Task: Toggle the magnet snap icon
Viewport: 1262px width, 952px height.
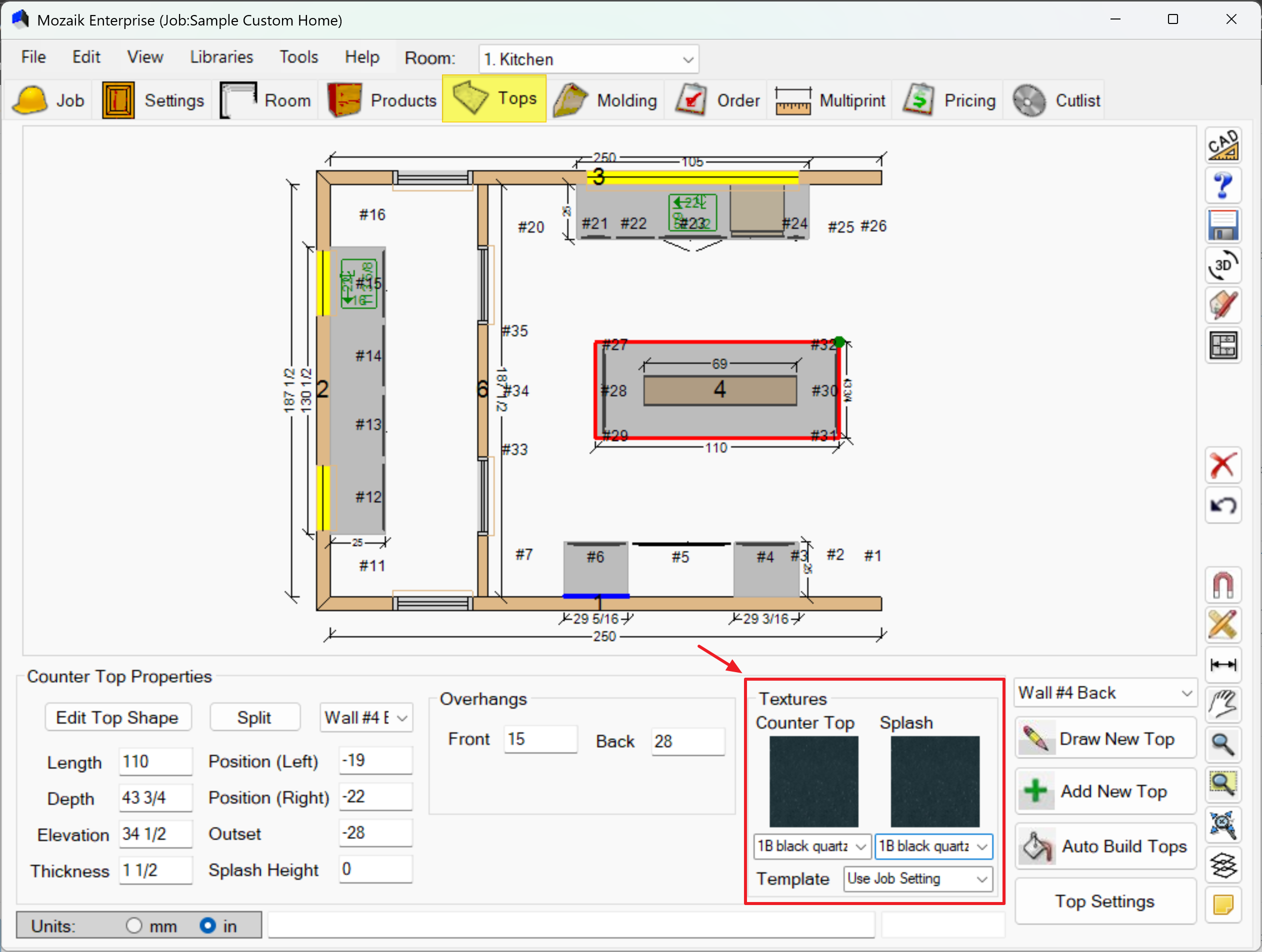Action: (1222, 585)
